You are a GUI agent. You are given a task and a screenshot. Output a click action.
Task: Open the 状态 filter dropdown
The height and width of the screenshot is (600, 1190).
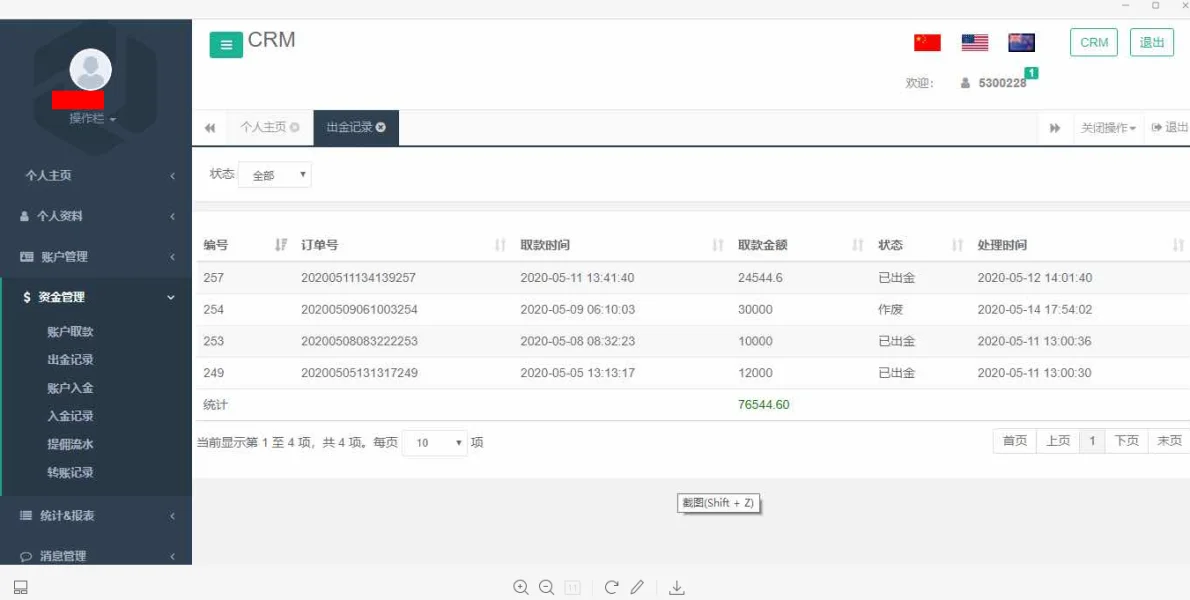[275, 175]
